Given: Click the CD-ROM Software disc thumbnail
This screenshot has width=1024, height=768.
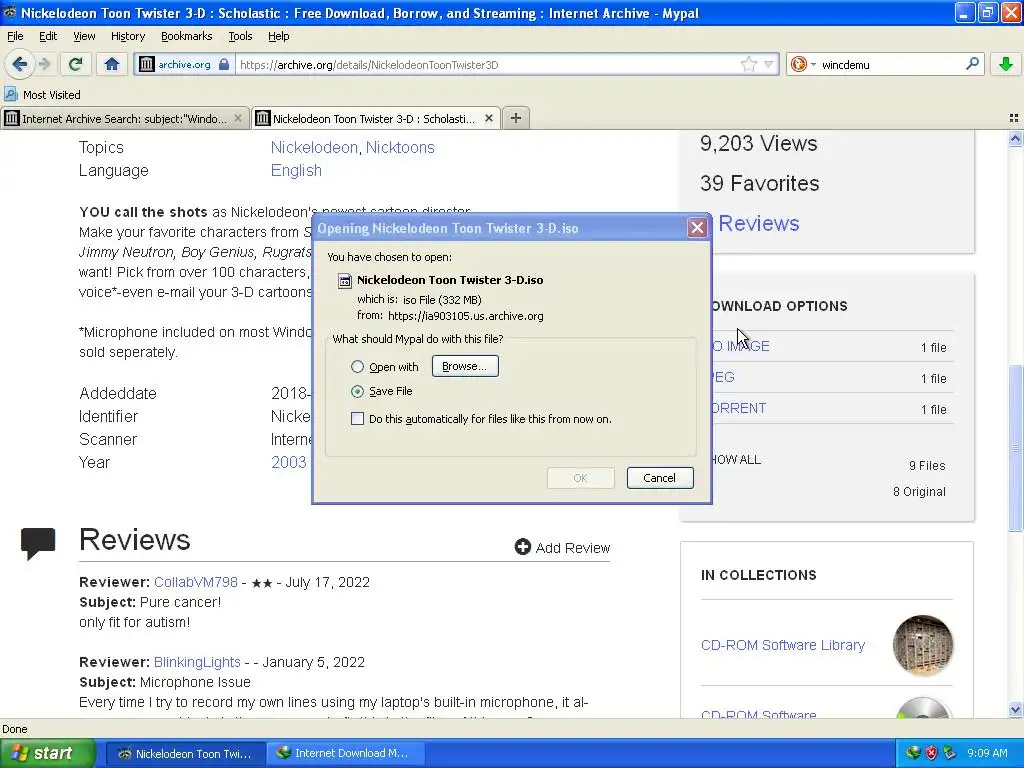Looking at the screenshot, I should [x=922, y=708].
